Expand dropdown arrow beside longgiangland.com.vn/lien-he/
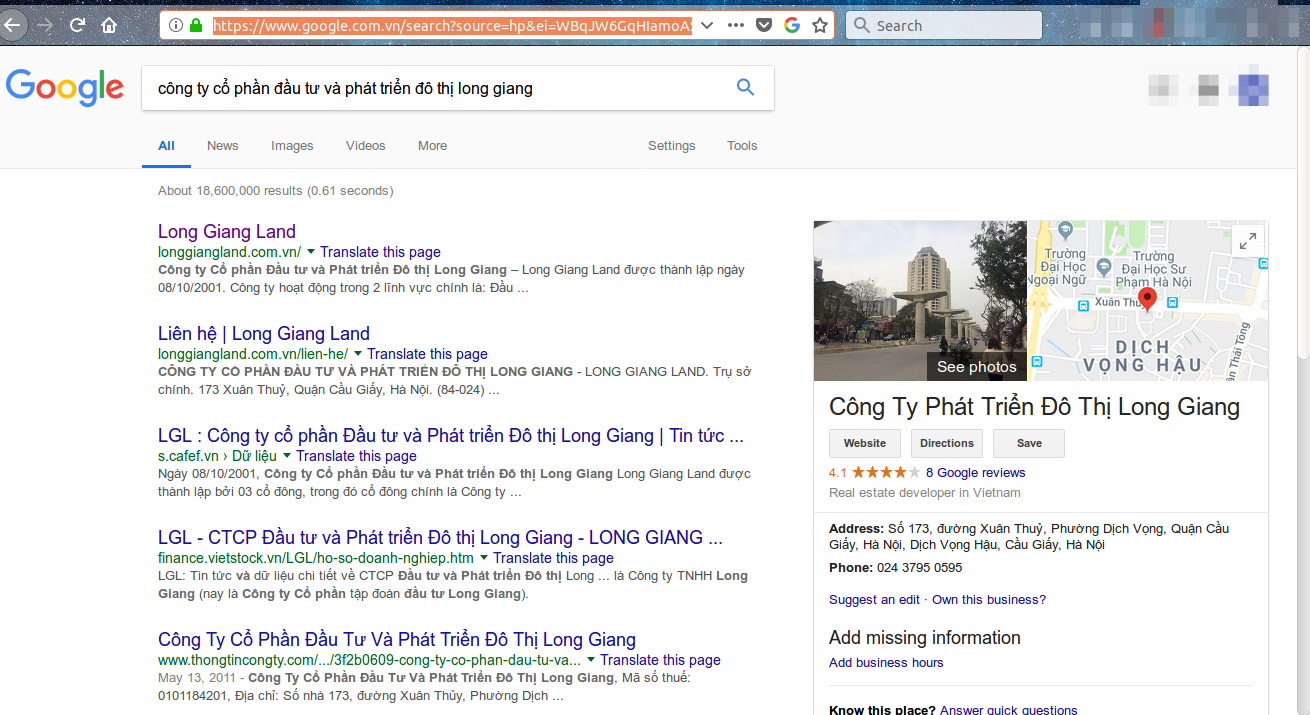 tap(358, 354)
